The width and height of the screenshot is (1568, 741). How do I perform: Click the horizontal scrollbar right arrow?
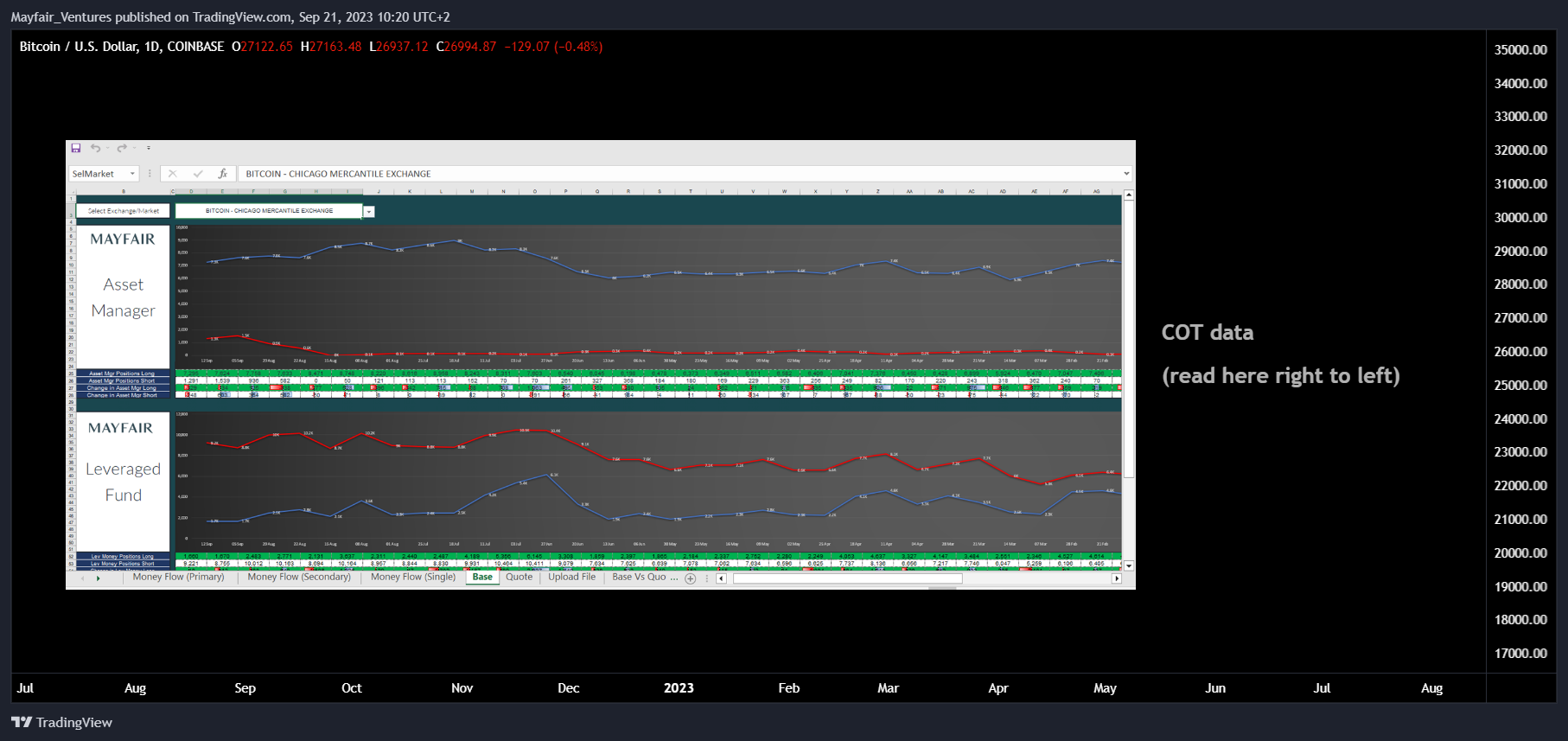coord(1116,578)
